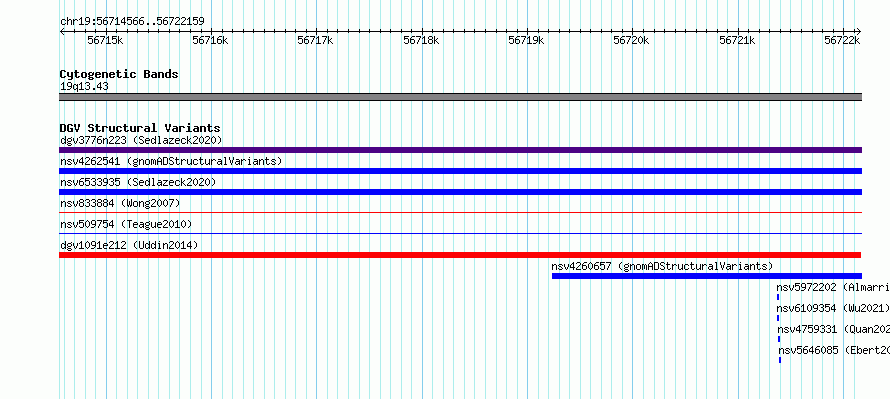This screenshot has width=890, height=399.
Task: Open the nsv5972202 variant label
Action: pyautogui.click(x=833, y=287)
